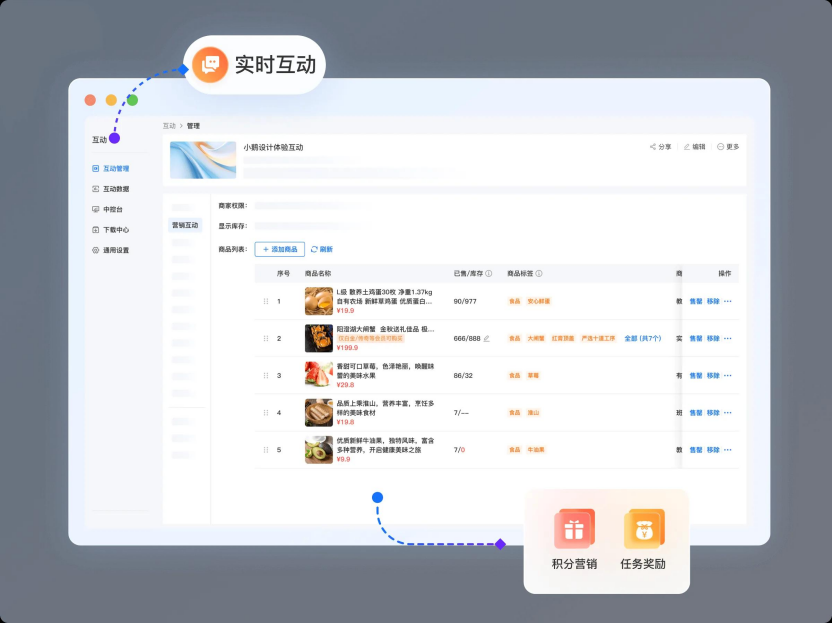Click the info icon beside 已售/库存 header

pos(489,271)
